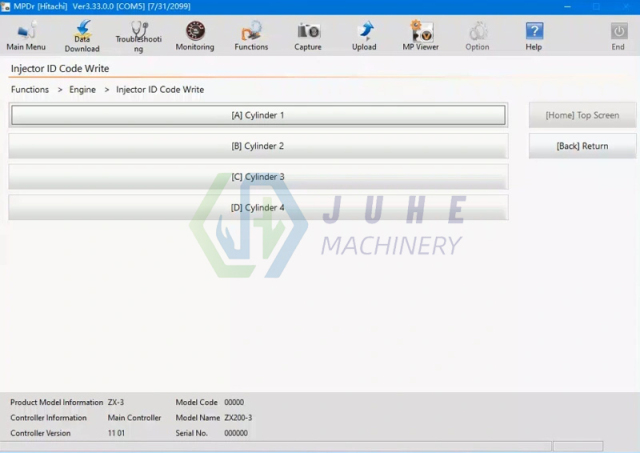Click the Product Model Information label
Viewport: 640px width, 453px height.
click(x=57, y=402)
